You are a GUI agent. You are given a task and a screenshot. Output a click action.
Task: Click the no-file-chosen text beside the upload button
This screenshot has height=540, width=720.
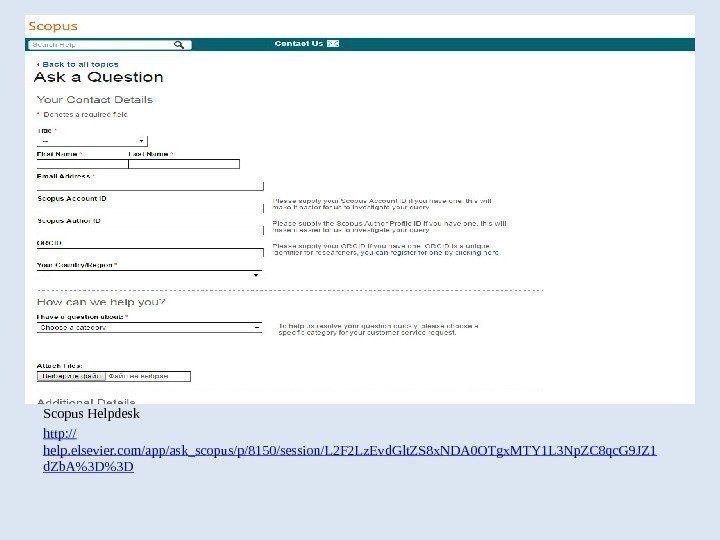(x=139, y=376)
